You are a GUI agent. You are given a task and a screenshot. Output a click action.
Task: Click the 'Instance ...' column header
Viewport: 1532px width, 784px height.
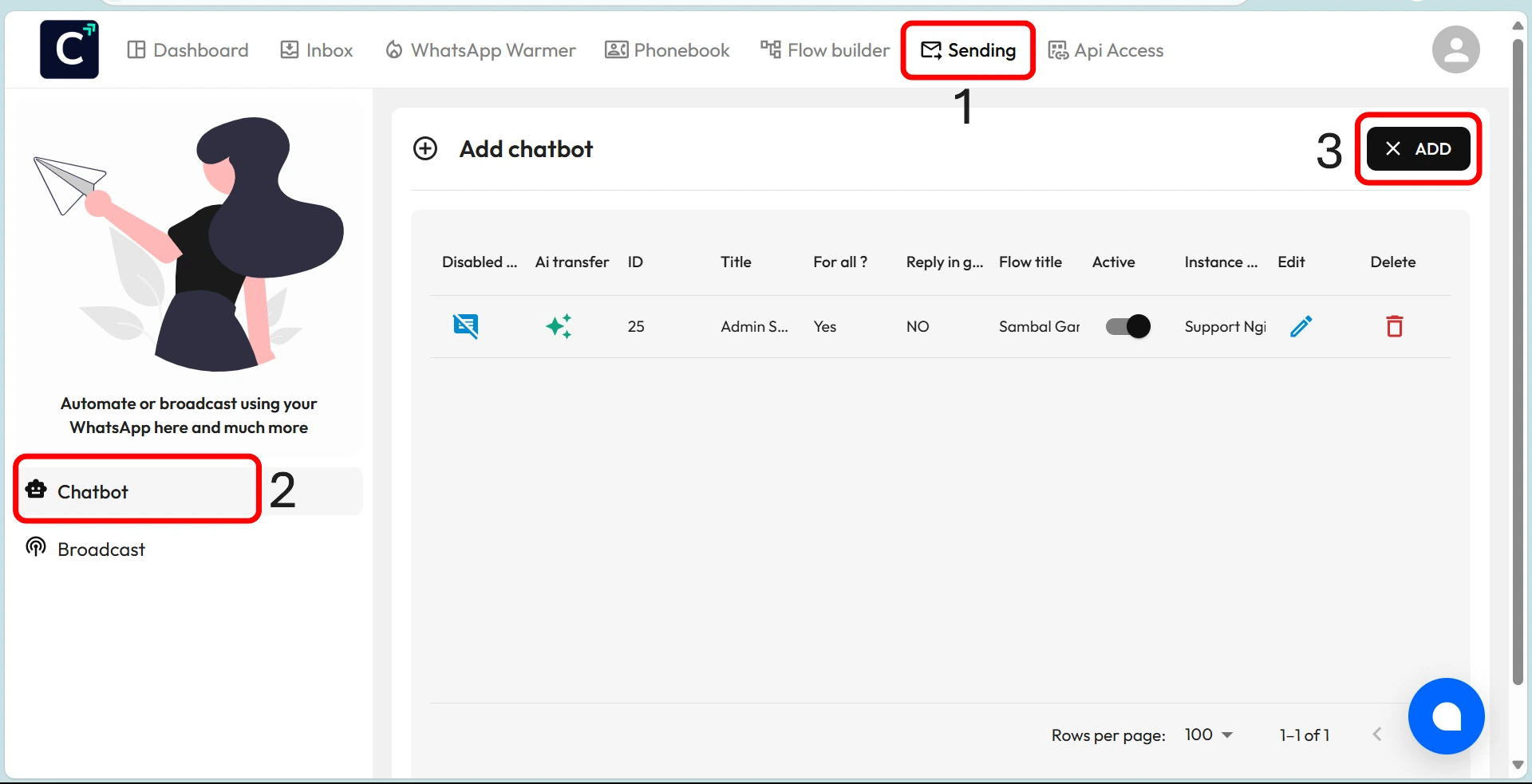(x=1221, y=262)
